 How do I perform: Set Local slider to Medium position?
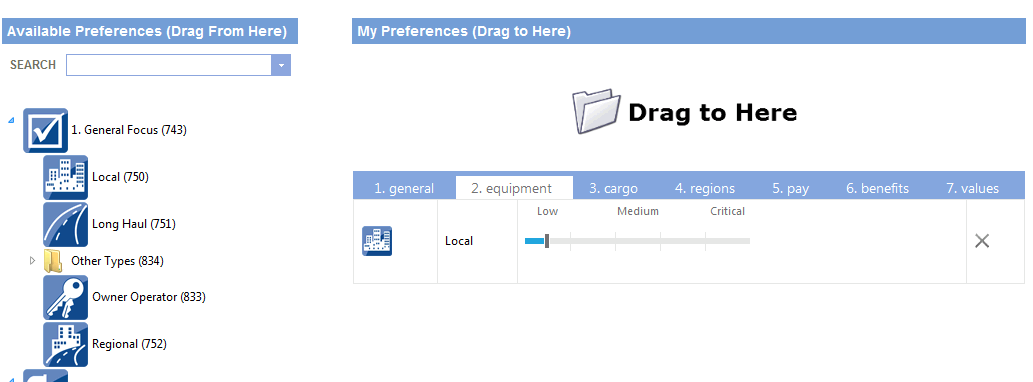click(638, 241)
